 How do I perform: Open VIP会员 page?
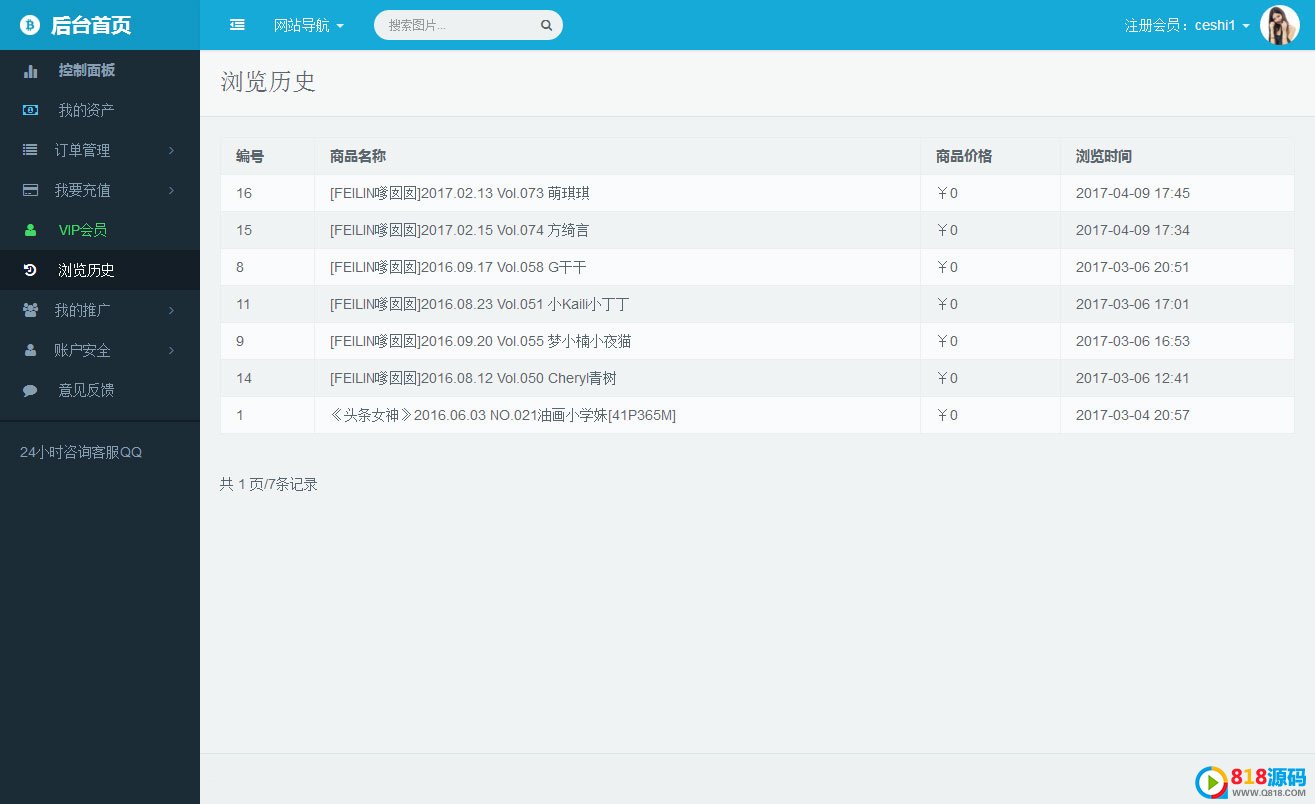pyautogui.click(x=82, y=230)
